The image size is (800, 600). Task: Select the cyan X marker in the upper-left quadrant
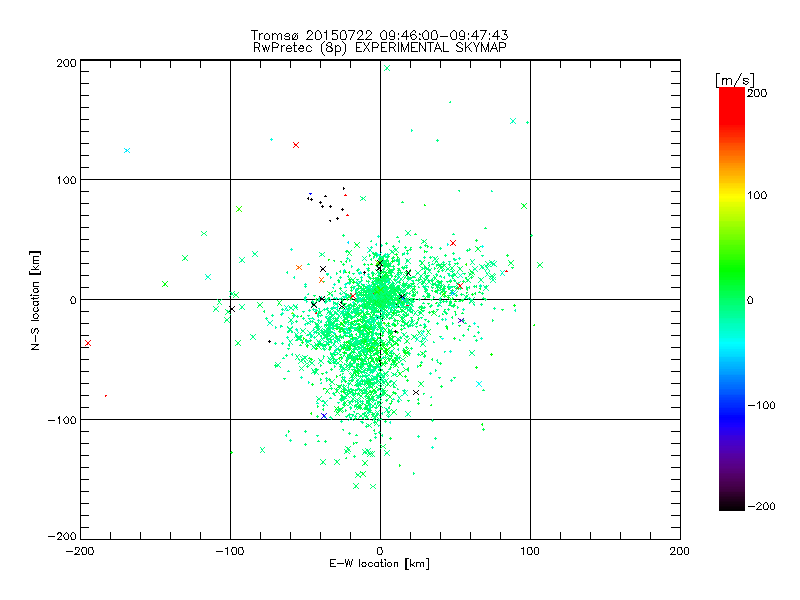[127, 151]
